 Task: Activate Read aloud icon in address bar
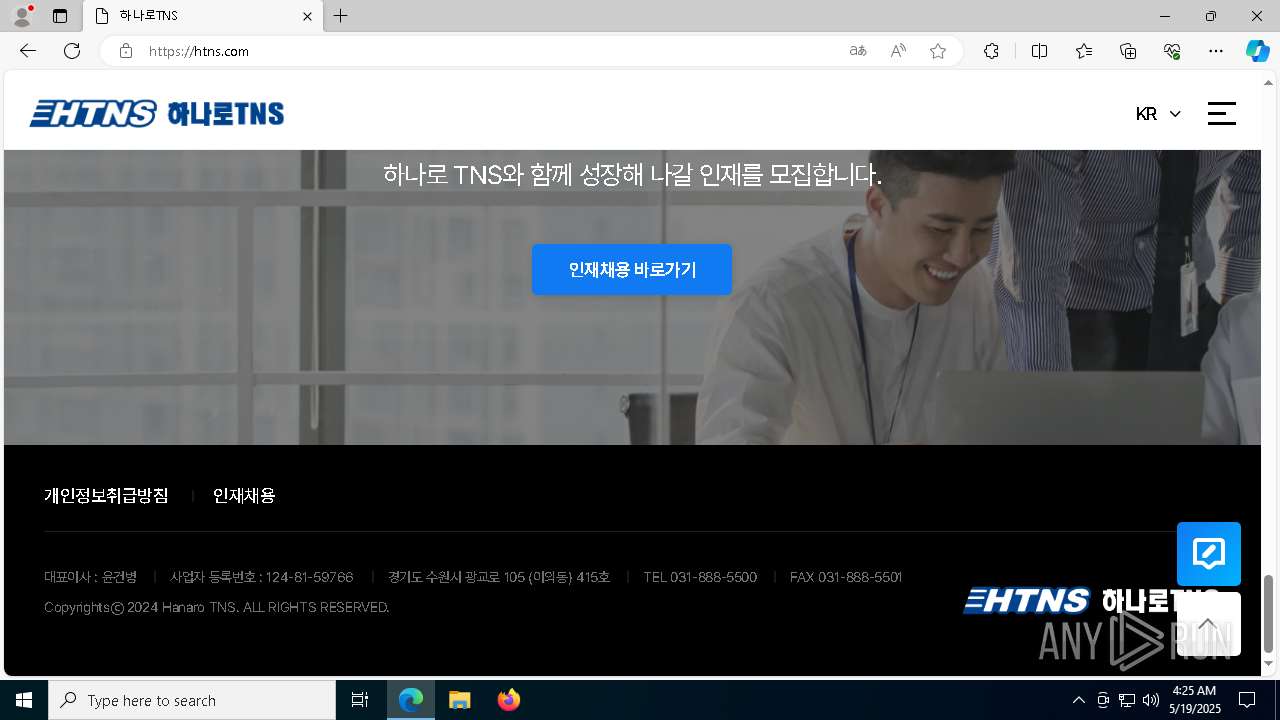pyautogui.click(x=898, y=51)
